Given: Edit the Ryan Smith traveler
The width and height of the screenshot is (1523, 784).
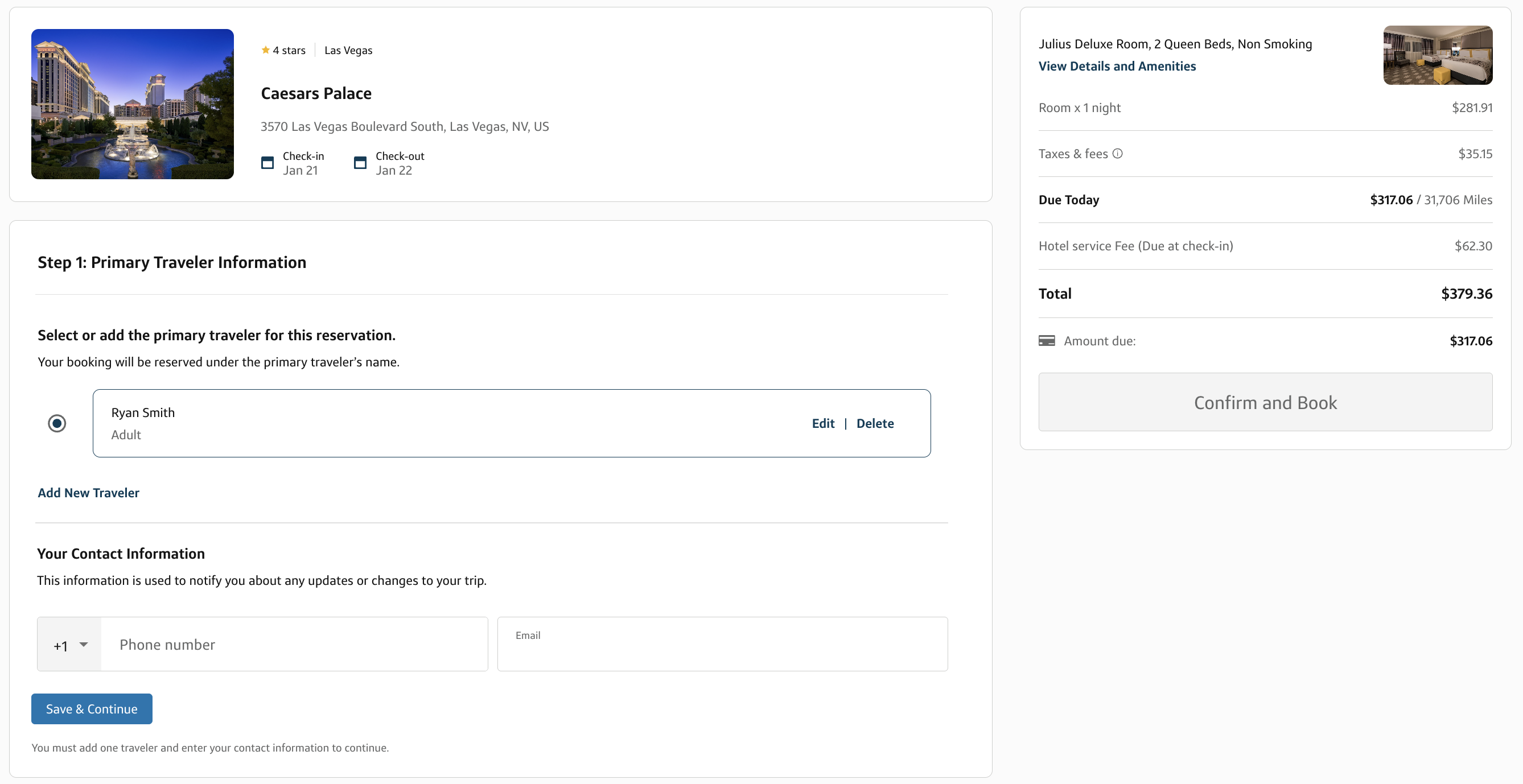Looking at the screenshot, I should [x=823, y=424].
